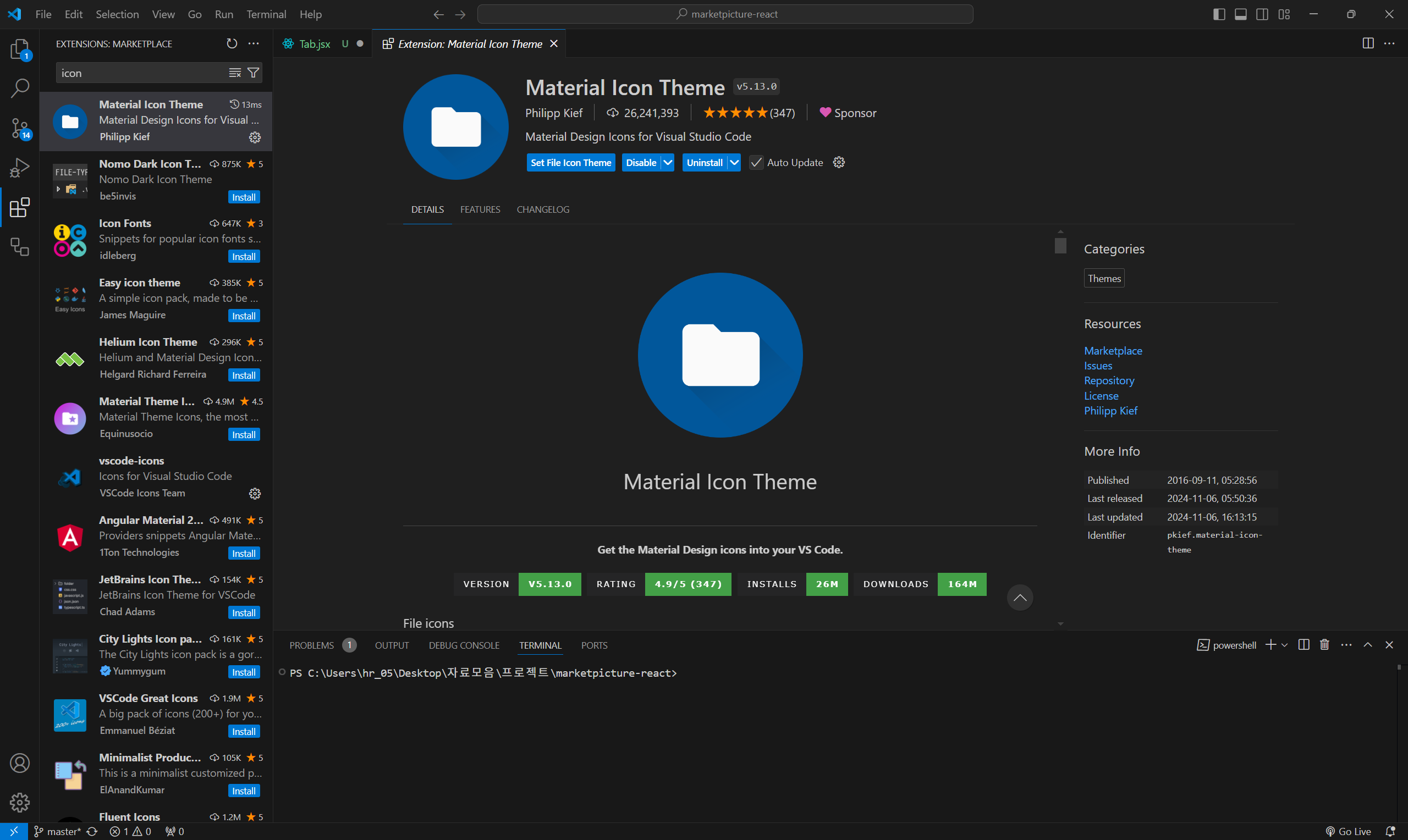
Task: Open remote window indicator in status bar
Action: tap(14, 831)
